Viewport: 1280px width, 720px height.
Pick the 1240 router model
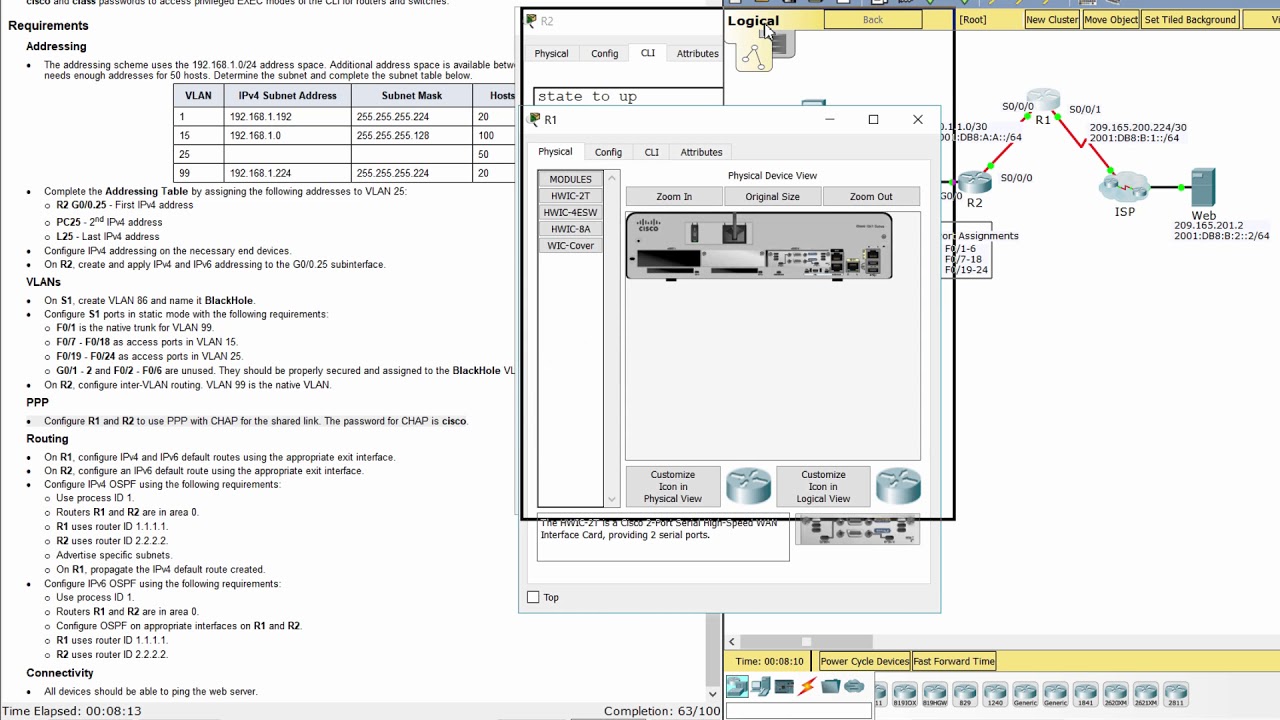click(995, 694)
